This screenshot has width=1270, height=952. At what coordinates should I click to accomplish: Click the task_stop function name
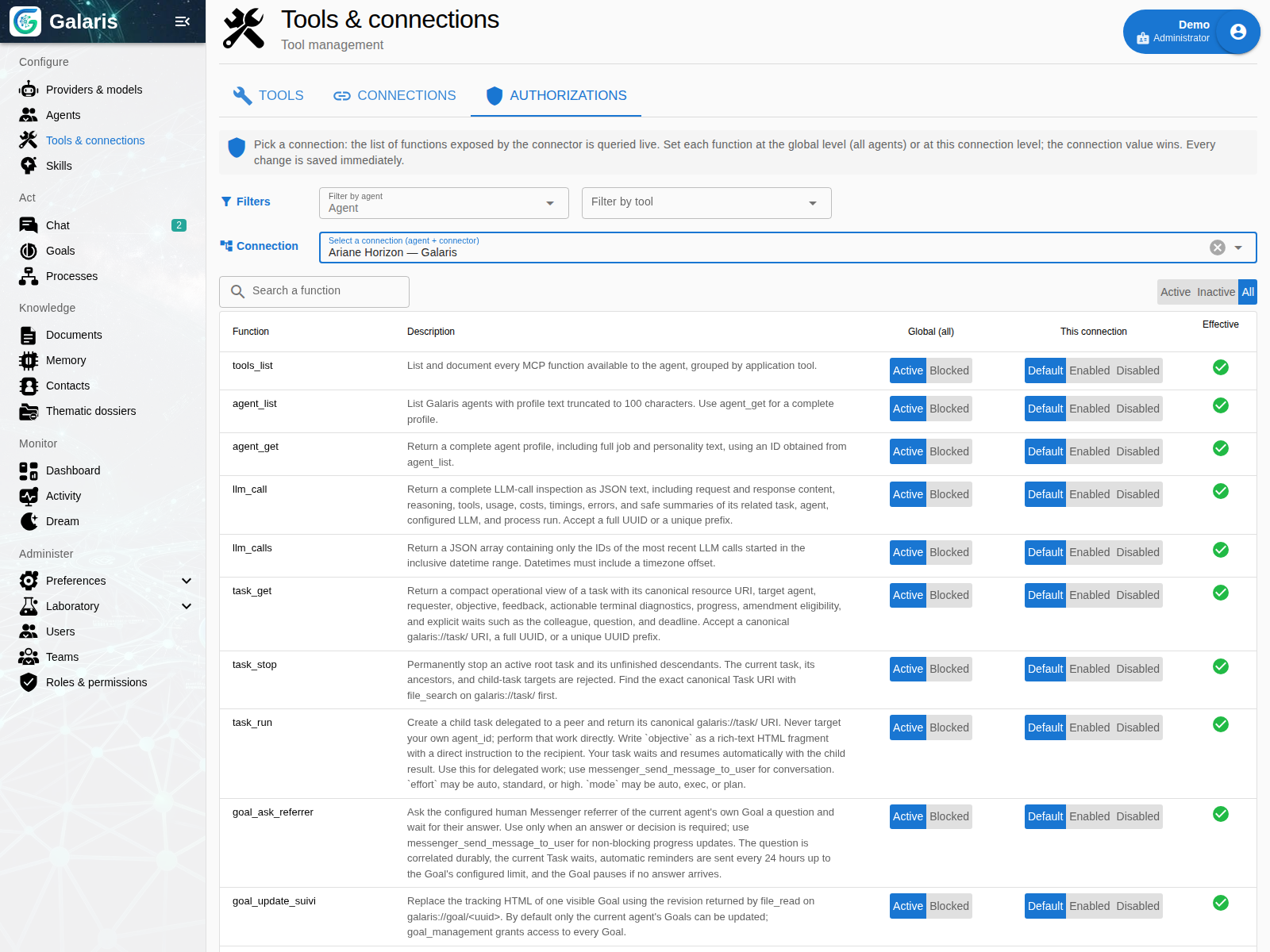click(255, 665)
